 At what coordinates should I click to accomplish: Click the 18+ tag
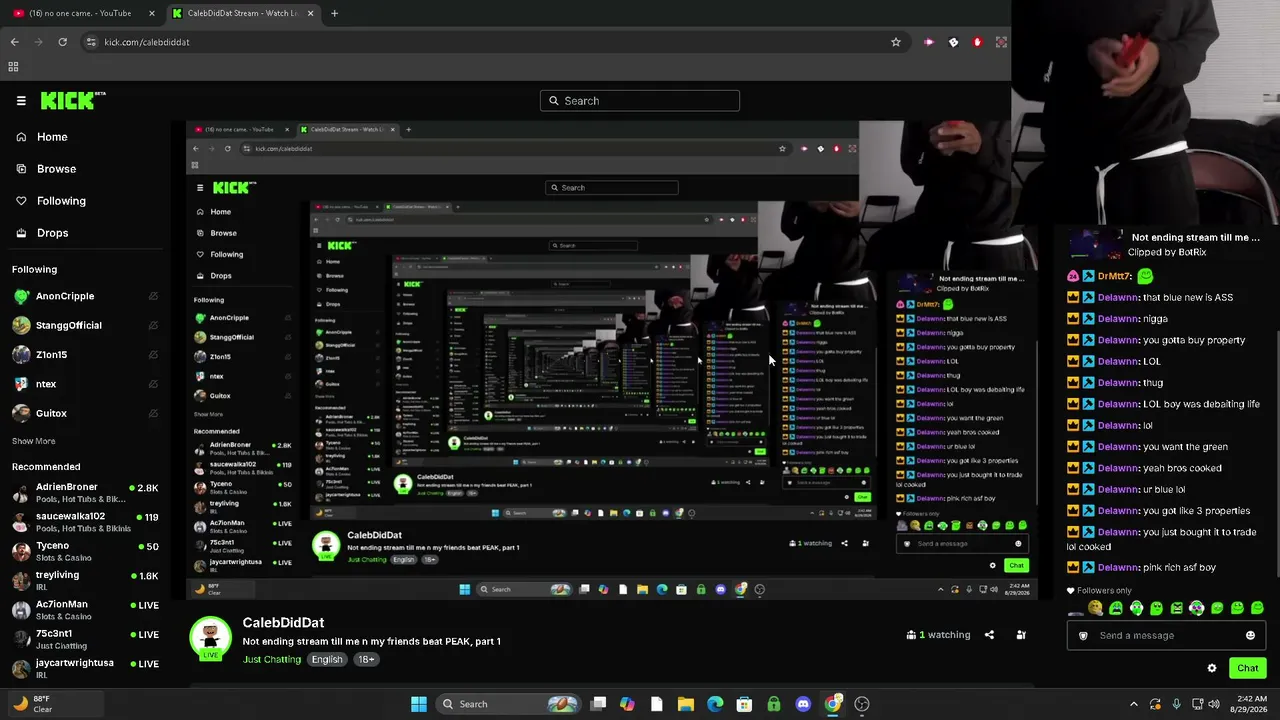click(x=366, y=660)
